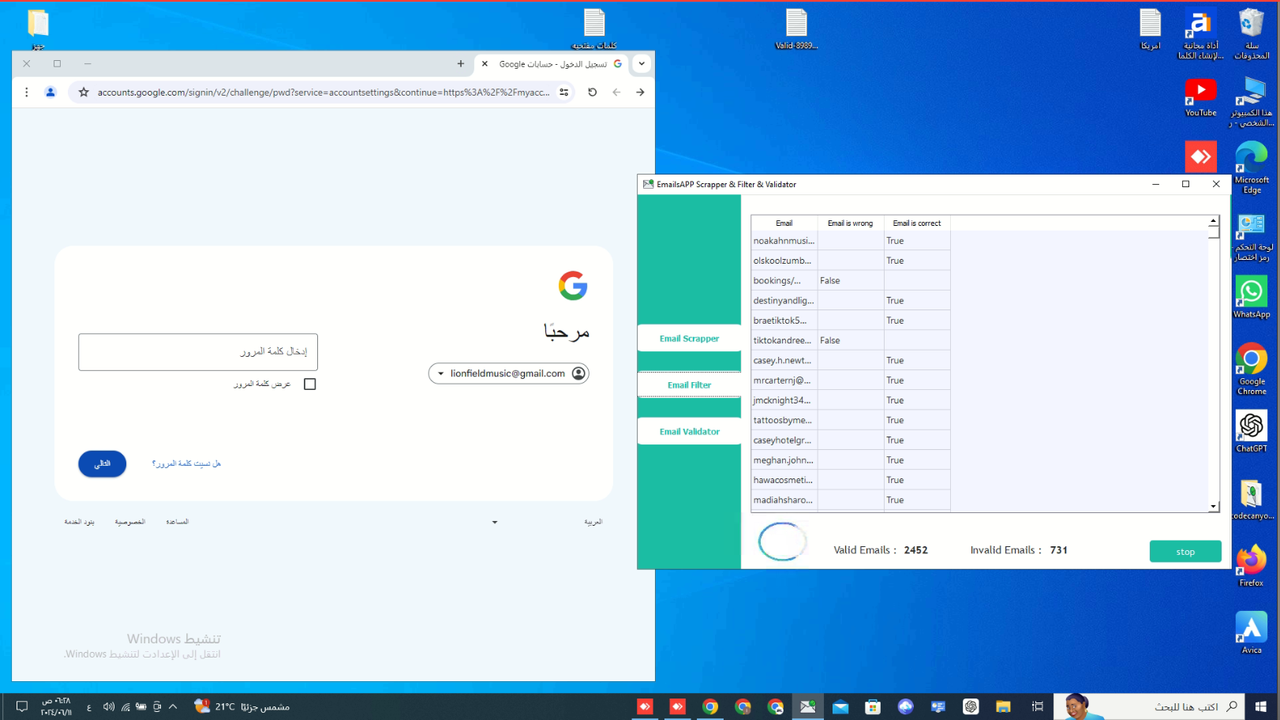Image resolution: width=1280 pixels, height=720 pixels.
Task: Open the YouTube desktop shortcut
Action: (1201, 98)
